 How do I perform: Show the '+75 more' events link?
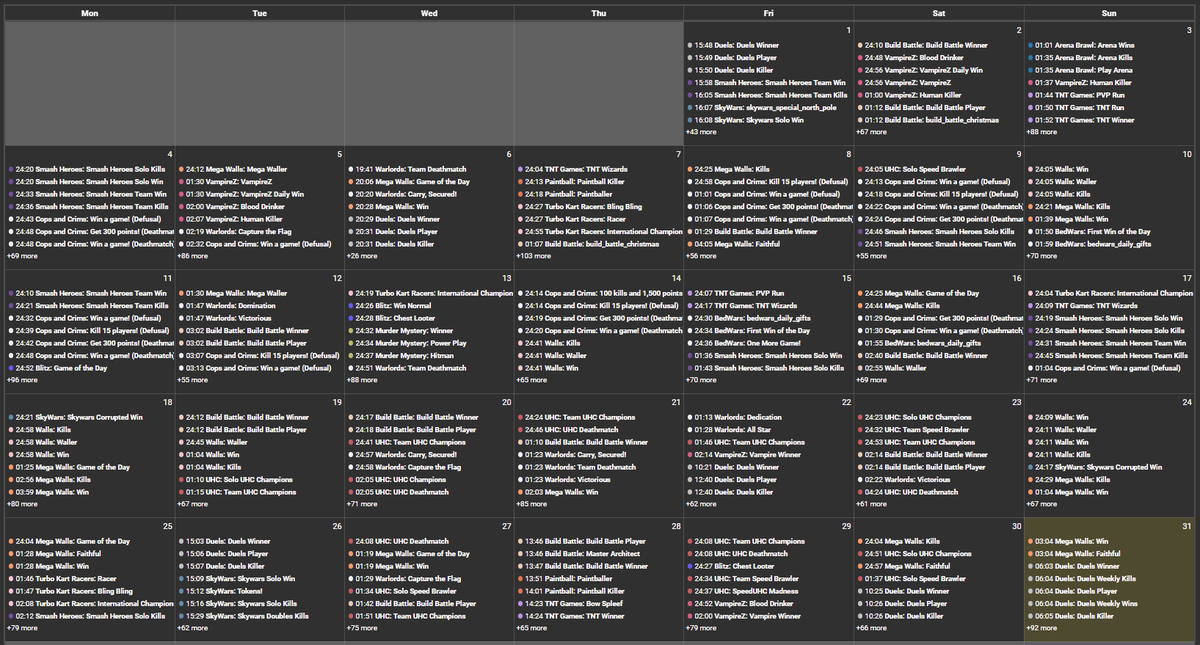coord(361,628)
